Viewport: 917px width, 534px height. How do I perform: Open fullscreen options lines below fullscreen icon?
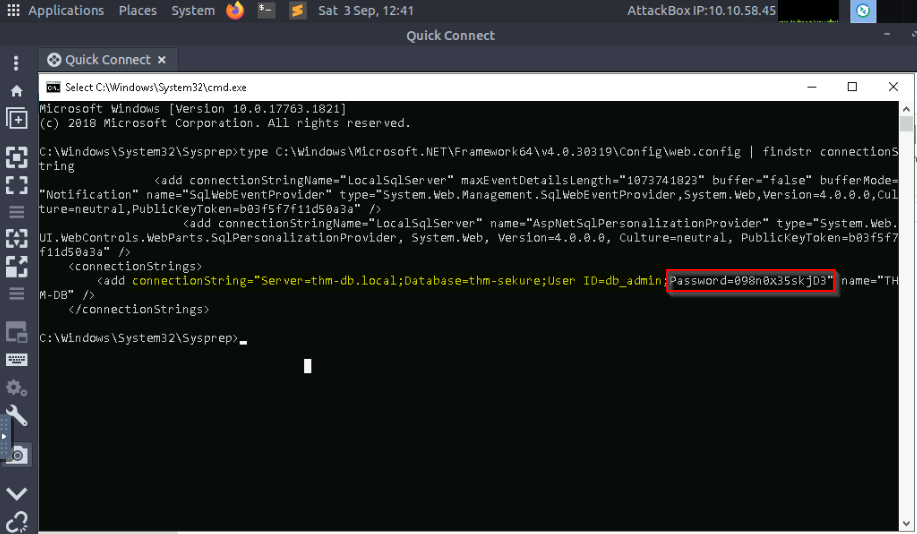[x=16, y=211]
